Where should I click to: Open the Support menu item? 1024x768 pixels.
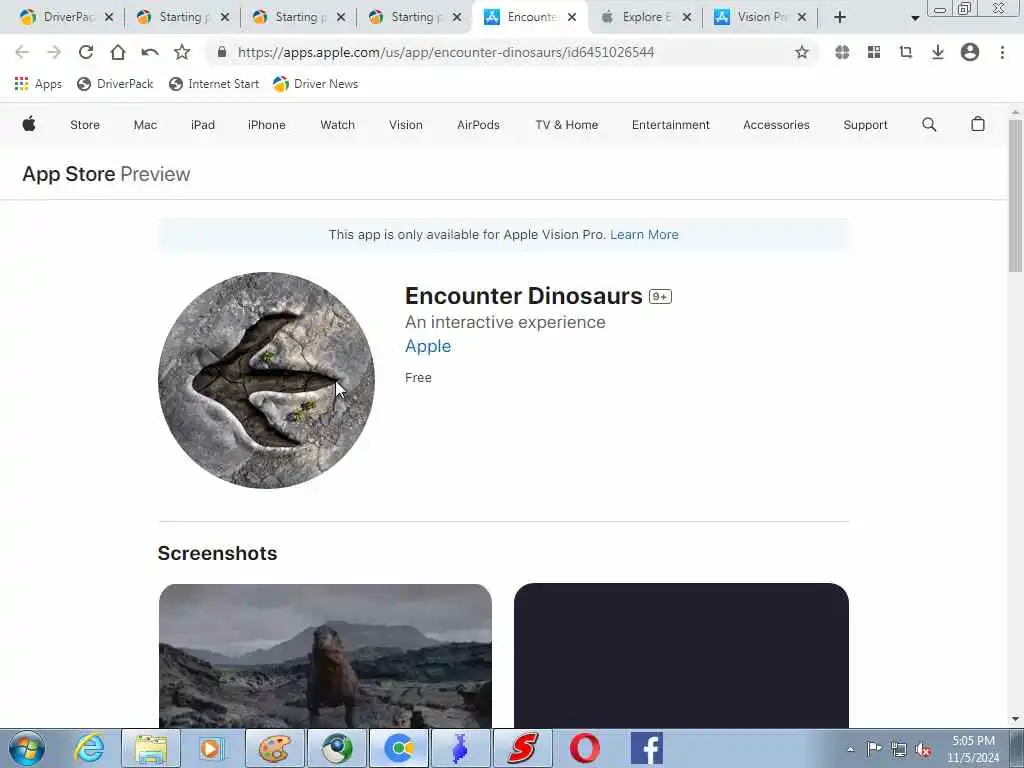[865, 125]
